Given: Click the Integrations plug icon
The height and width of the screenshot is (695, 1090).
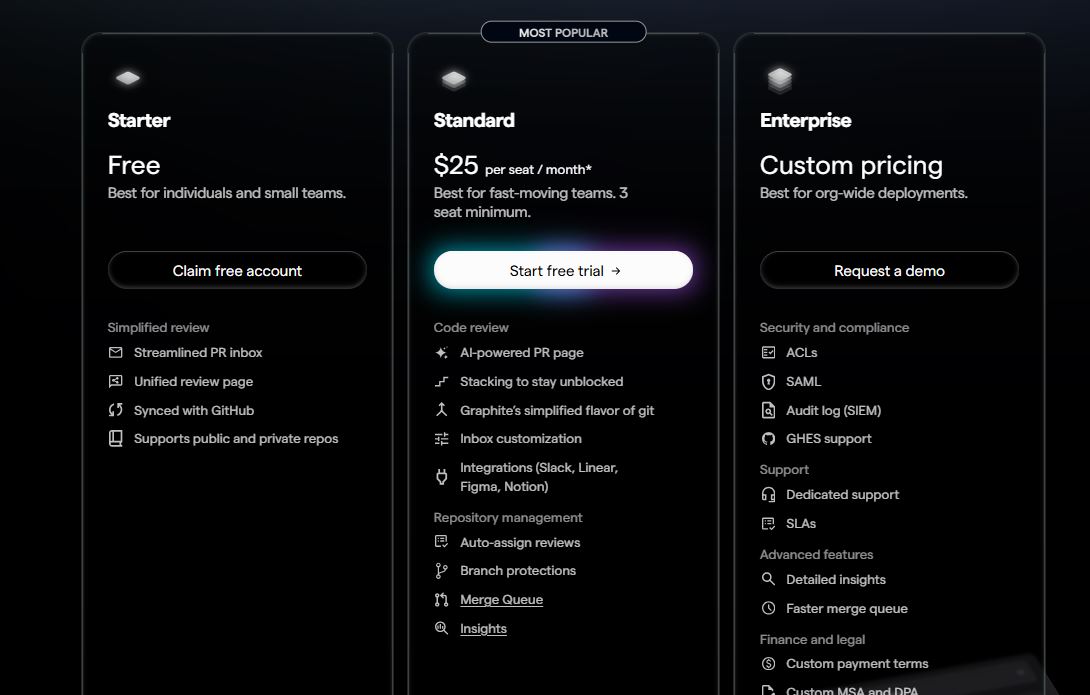Looking at the screenshot, I should 442,477.
